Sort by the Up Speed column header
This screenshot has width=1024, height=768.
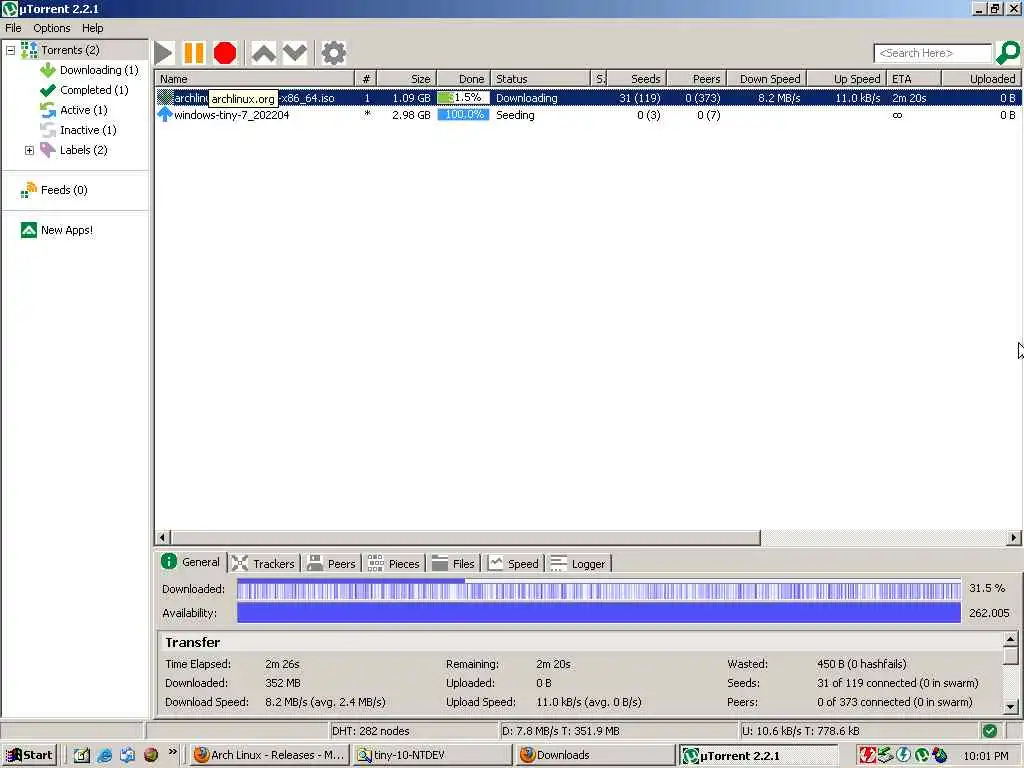pos(847,78)
